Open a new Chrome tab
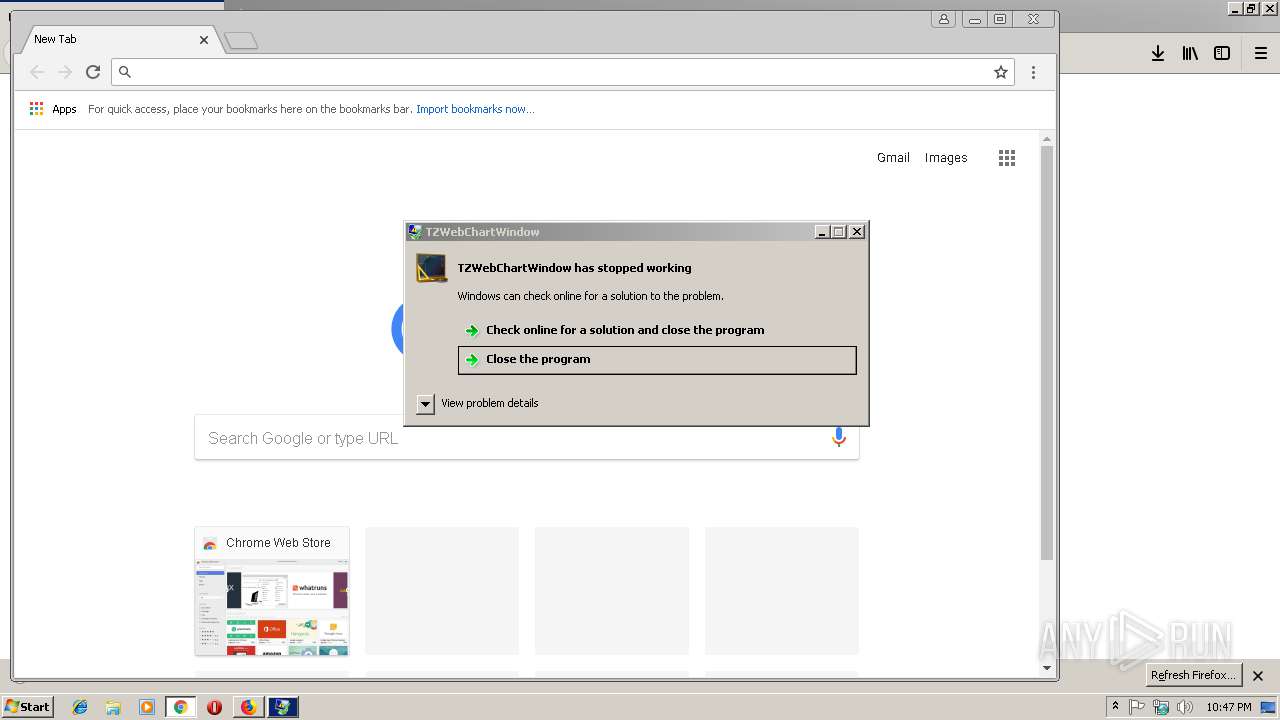This screenshot has height=720, width=1280. pos(241,41)
